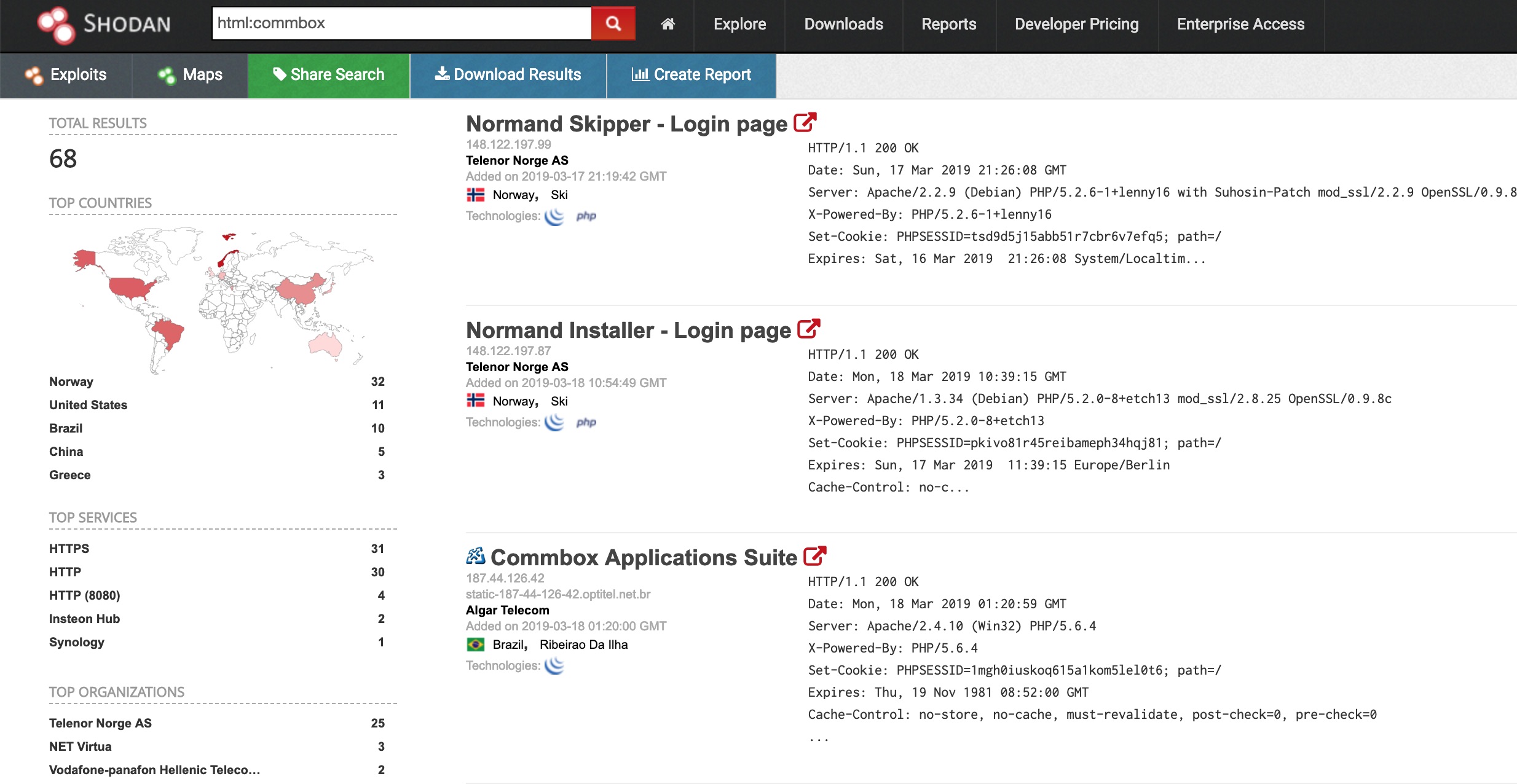Open external link for Normand Installer
1517x784 pixels.
pyautogui.click(x=808, y=329)
